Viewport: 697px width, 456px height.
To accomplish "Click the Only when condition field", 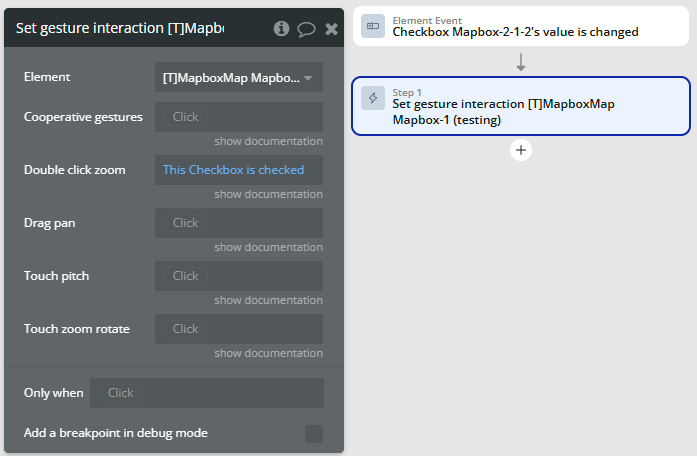I will (206, 393).
